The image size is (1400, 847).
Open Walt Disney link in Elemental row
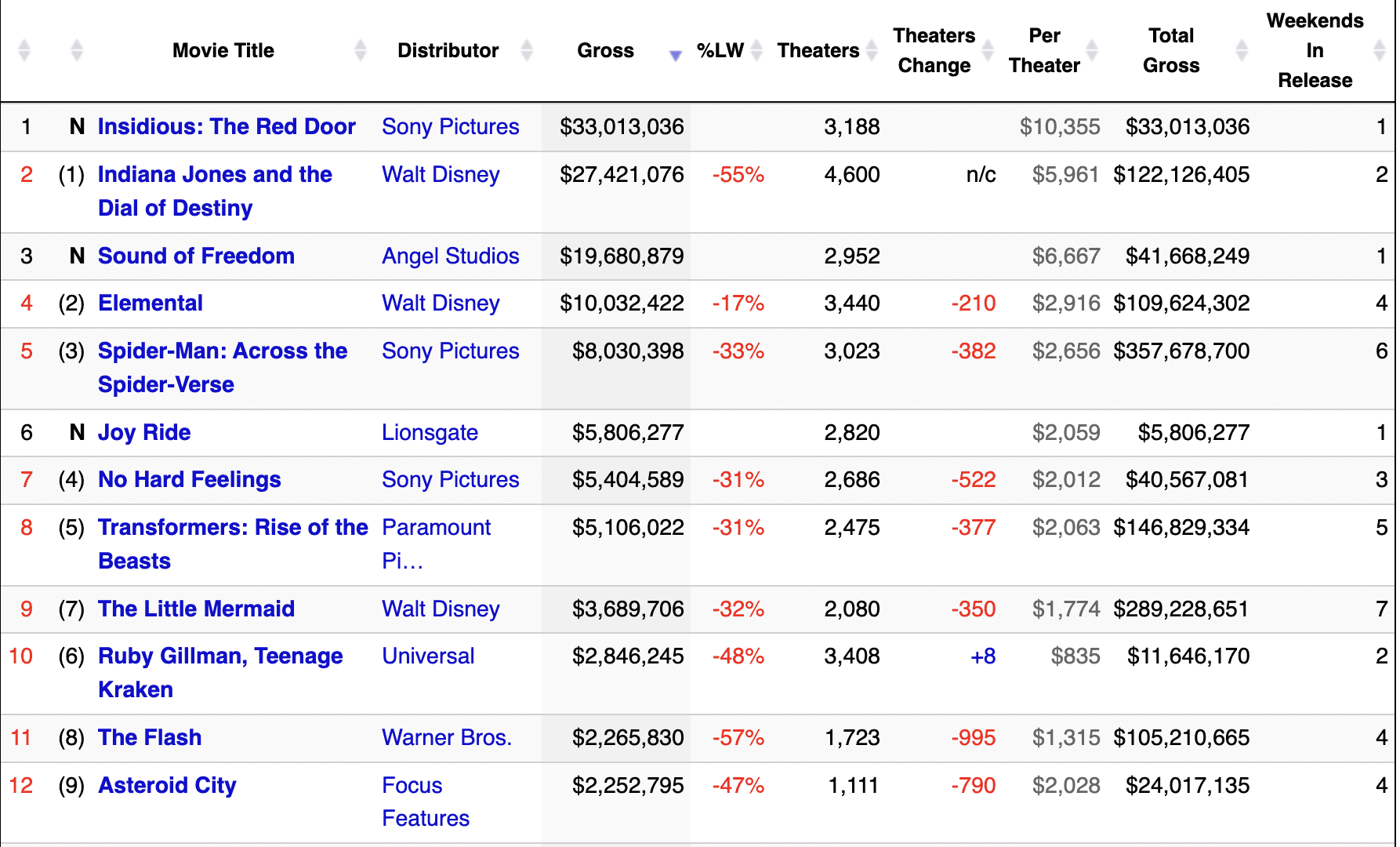point(441,304)
